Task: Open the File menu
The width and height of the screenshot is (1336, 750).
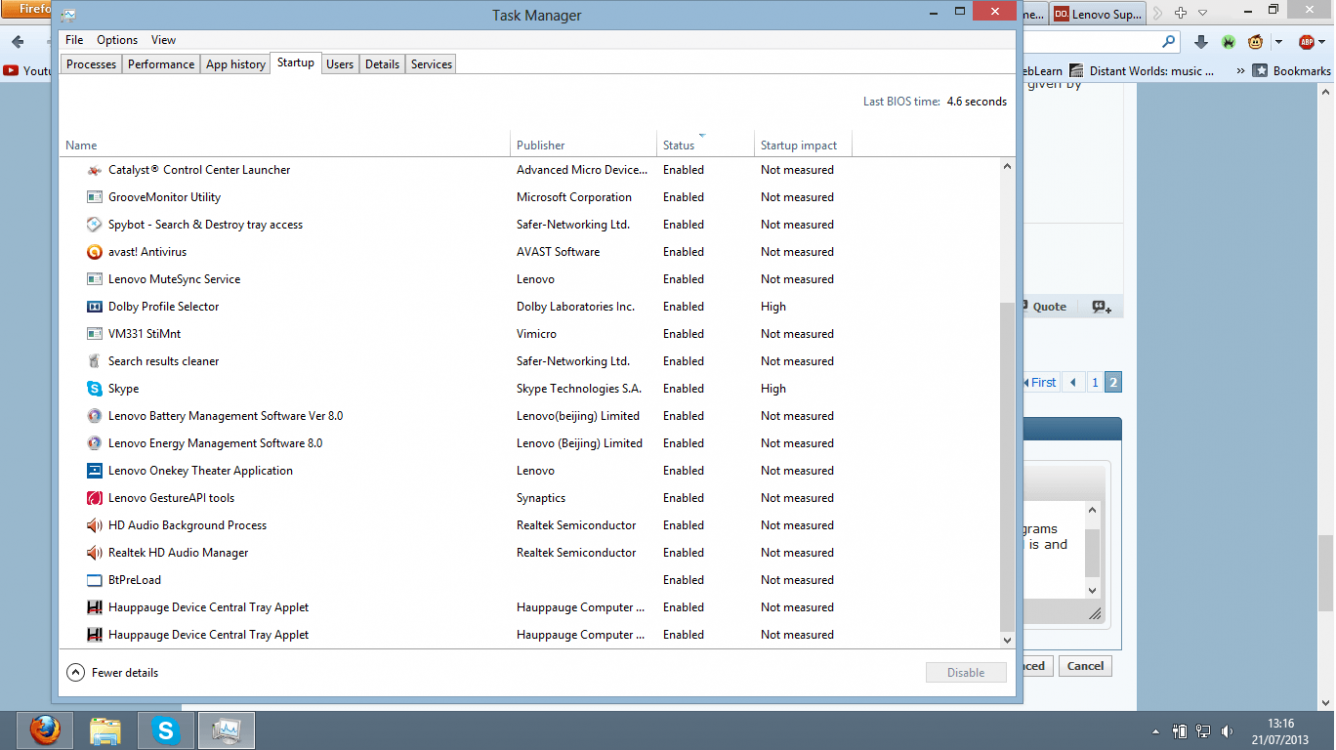Action: [x=74, y=40]
